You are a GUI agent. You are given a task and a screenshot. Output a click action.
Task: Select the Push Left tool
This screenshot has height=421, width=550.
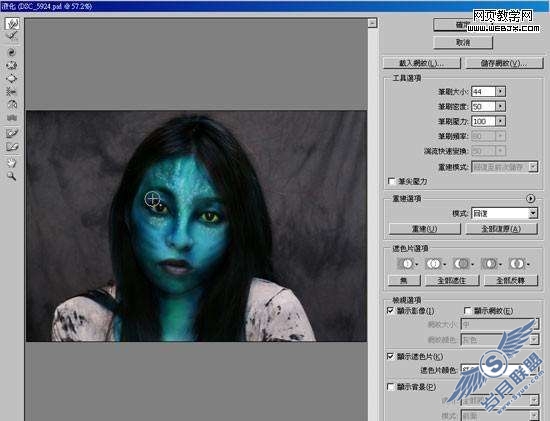(12, 92)
